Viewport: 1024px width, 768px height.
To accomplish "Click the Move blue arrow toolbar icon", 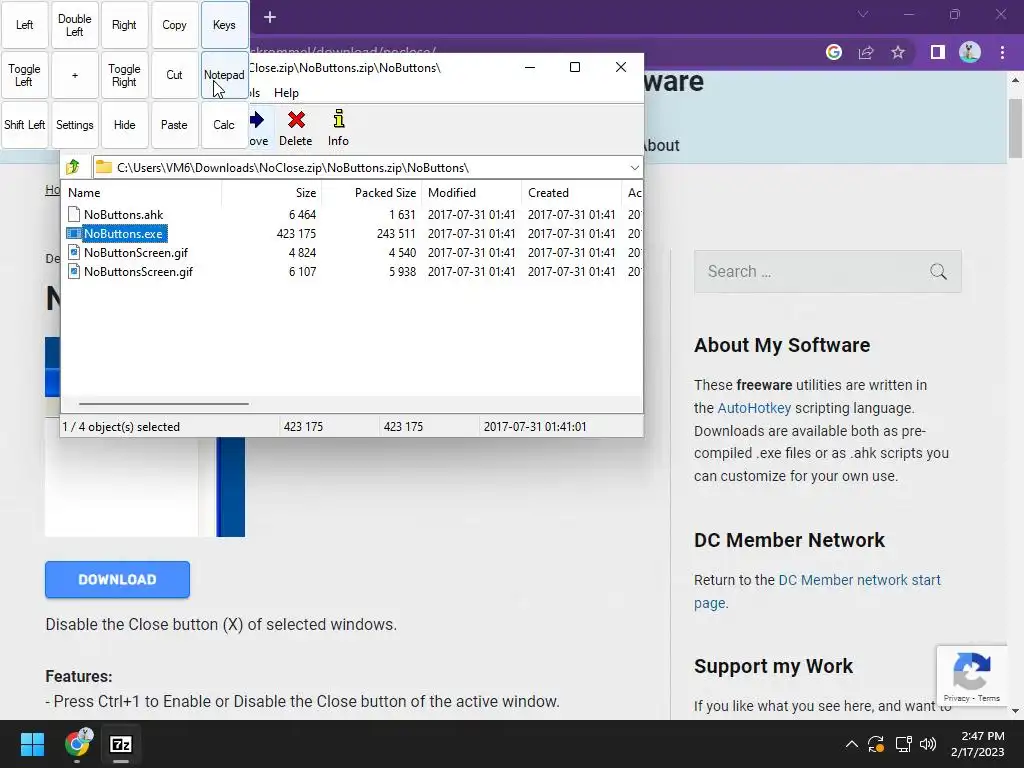I will click(x=257, y=120).
